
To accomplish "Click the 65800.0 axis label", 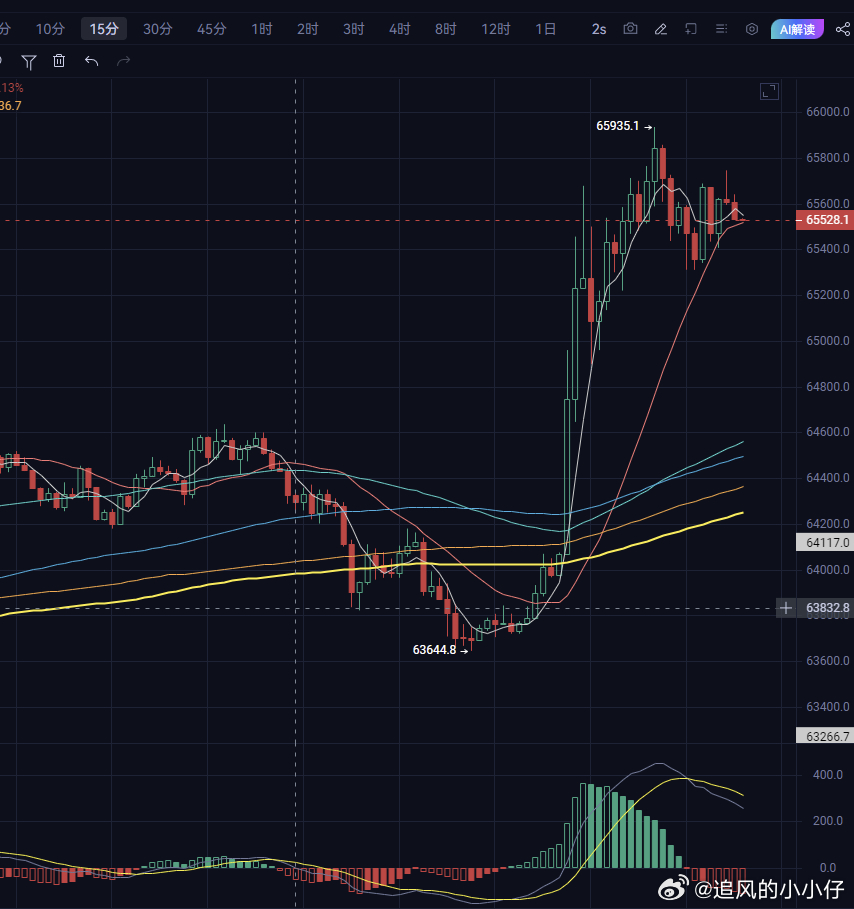I will coord(828,158).
